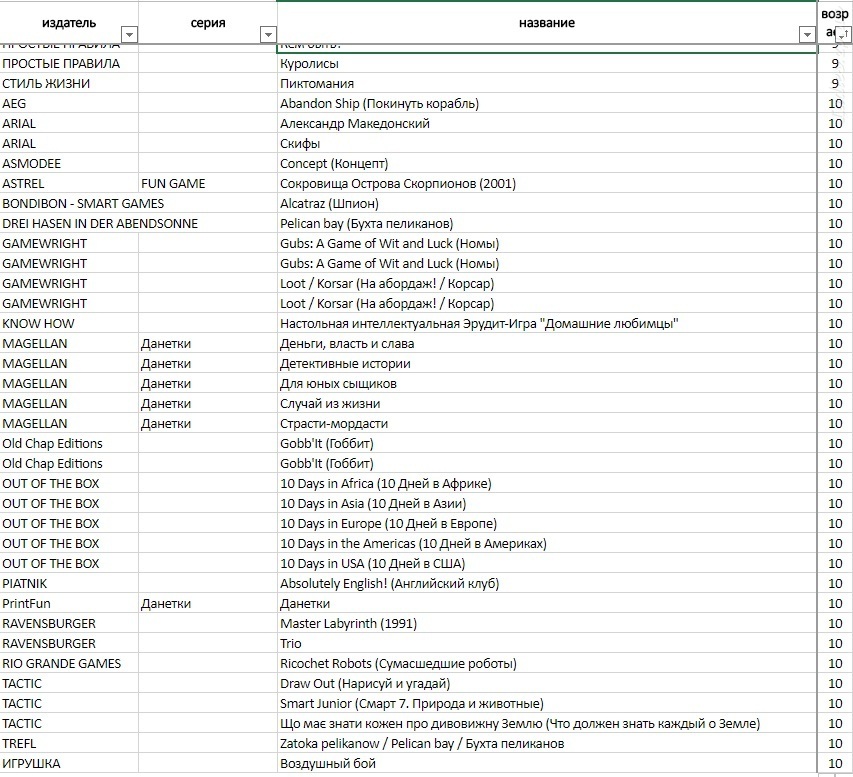Image resolution: width=853 pixels, height=777 pixels.
Task: Select the cell Що має знати кожен
Action: click(547, 724)
